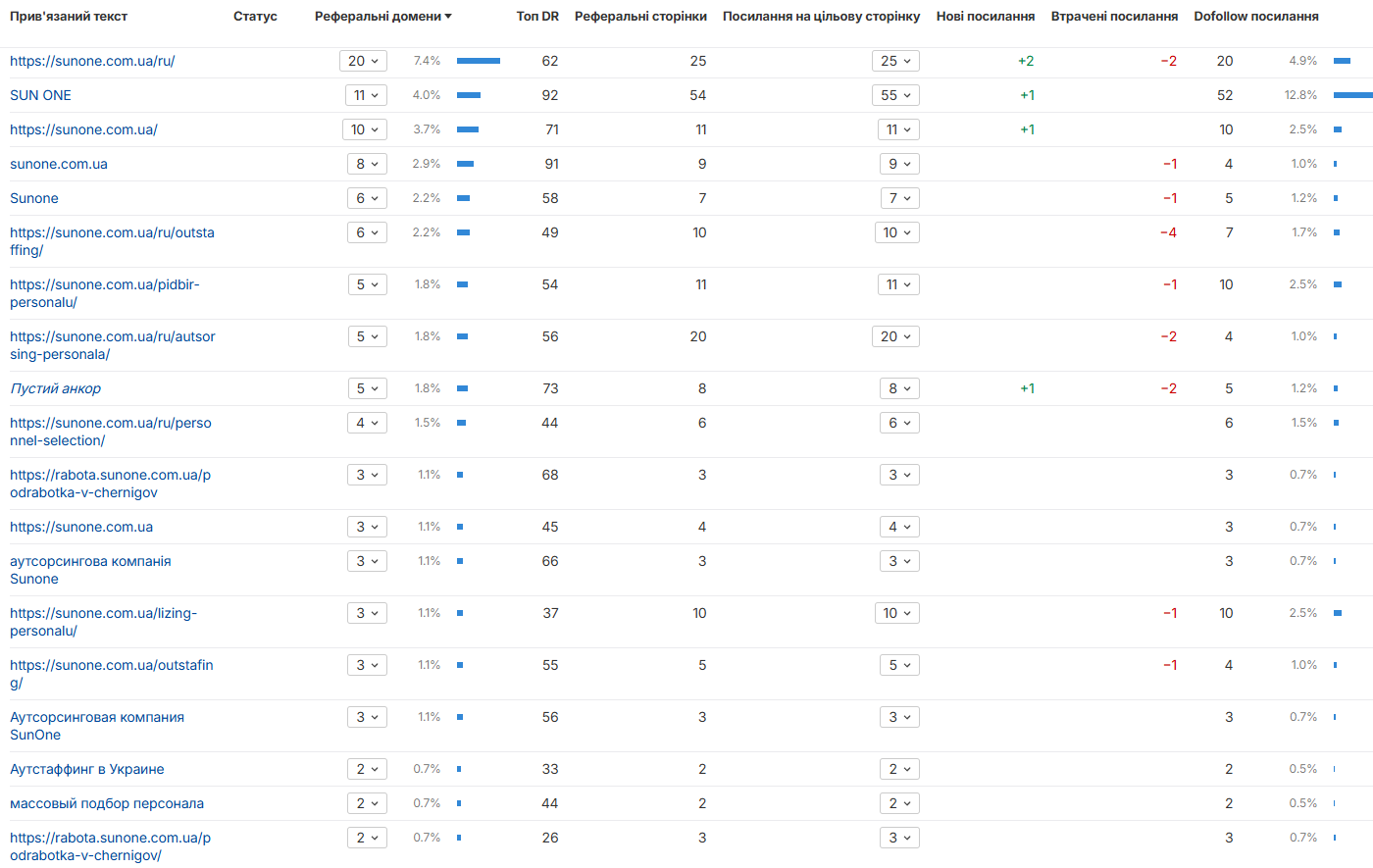Open podrabotka-v-chernigov link without trailing slash
This screenshot has width=1373, height=868.
point(110,484)
